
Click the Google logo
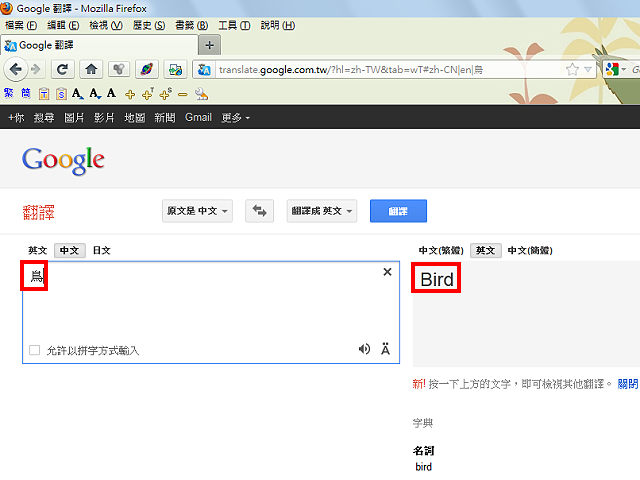(x=63, y=161)
